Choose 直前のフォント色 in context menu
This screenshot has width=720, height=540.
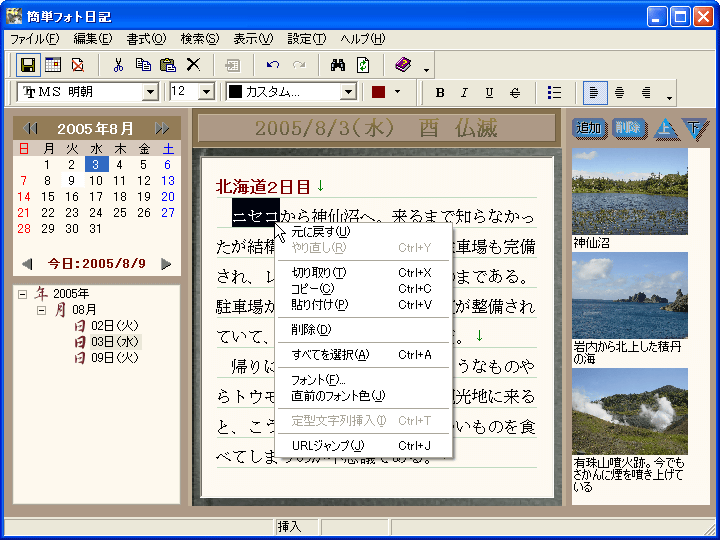363,396
